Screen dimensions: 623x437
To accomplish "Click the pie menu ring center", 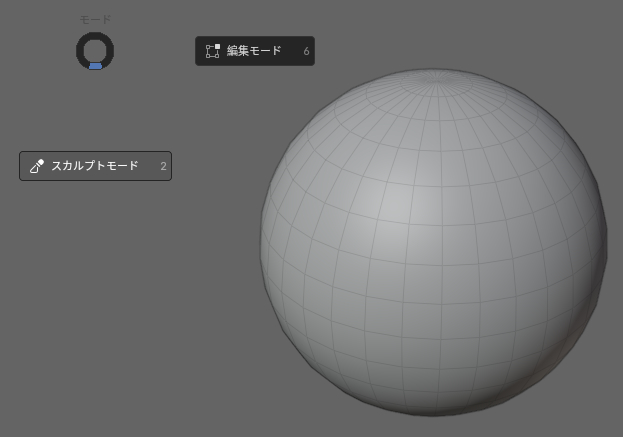I will [x=95, y=50].
